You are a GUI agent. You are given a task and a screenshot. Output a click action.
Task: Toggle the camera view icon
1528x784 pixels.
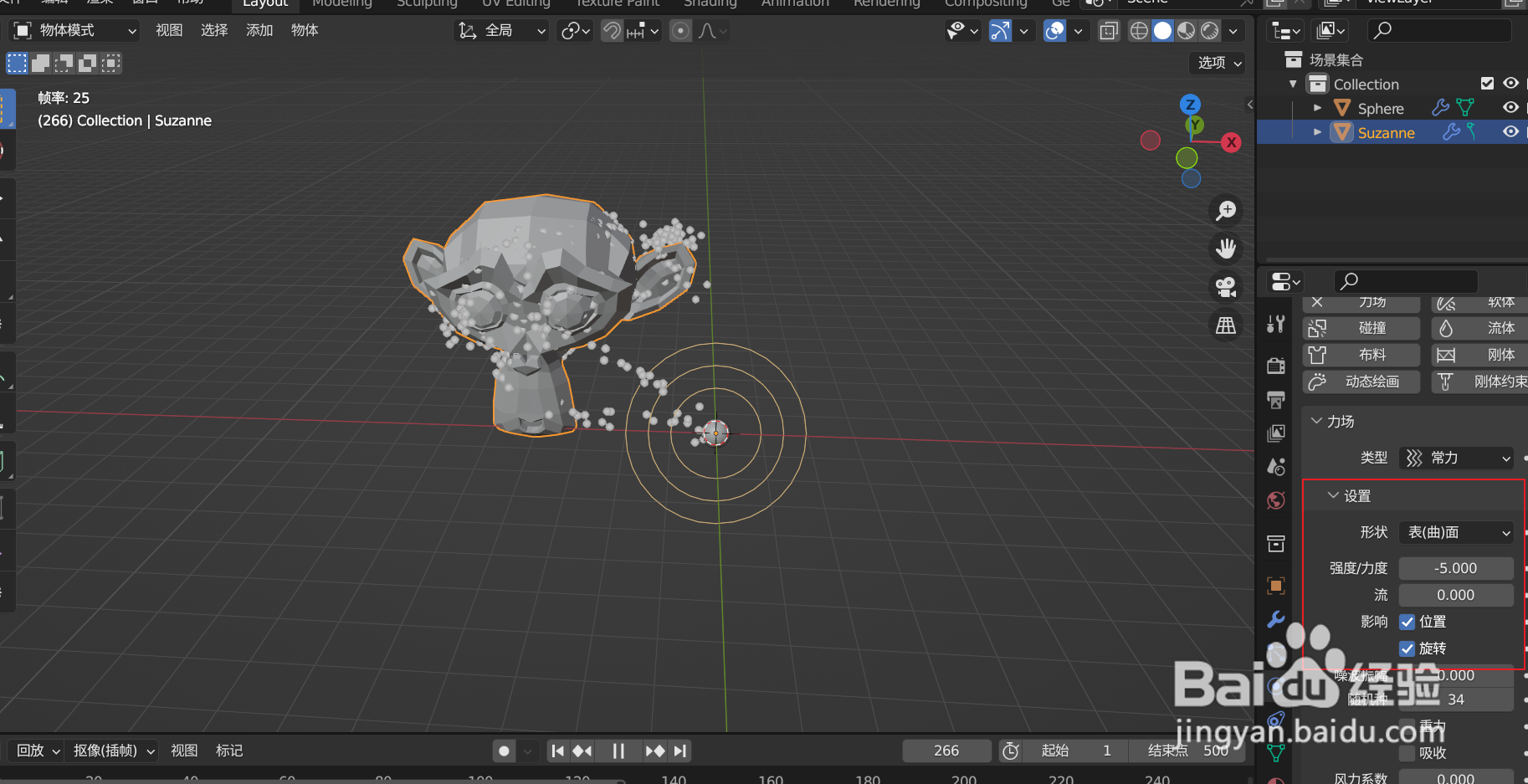click(x=1226, y=287)
